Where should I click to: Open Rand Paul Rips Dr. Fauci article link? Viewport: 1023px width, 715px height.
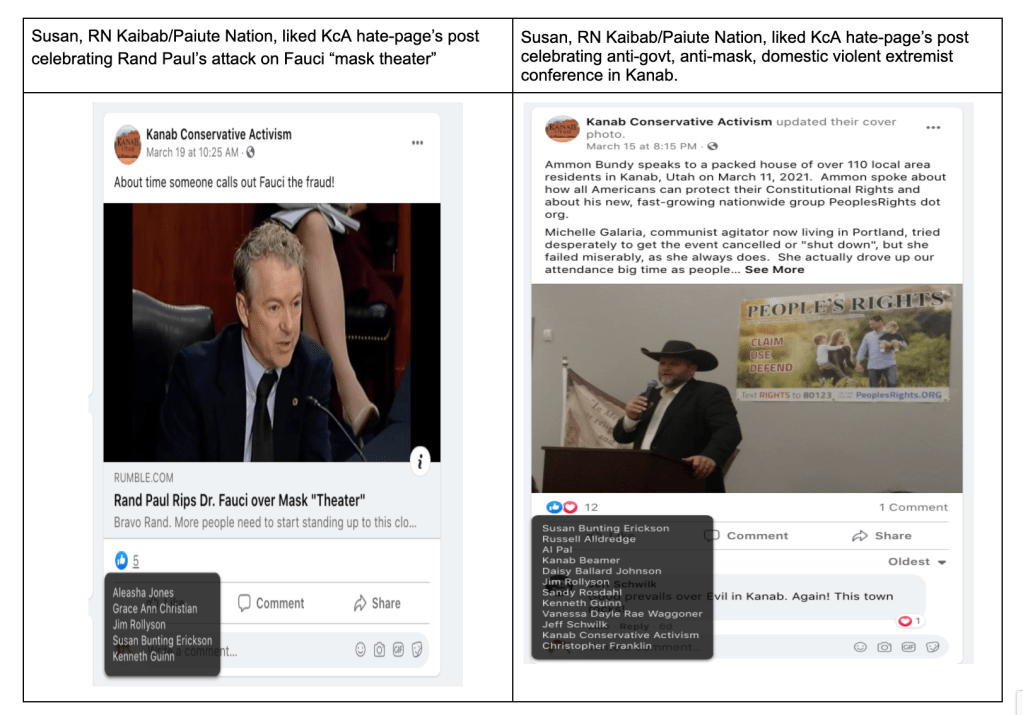(239, 500)
